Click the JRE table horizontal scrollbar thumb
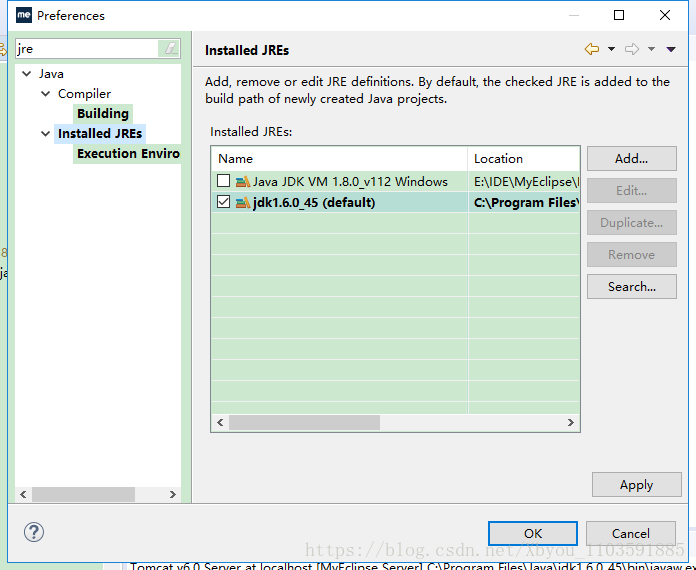 click(304, 422)
